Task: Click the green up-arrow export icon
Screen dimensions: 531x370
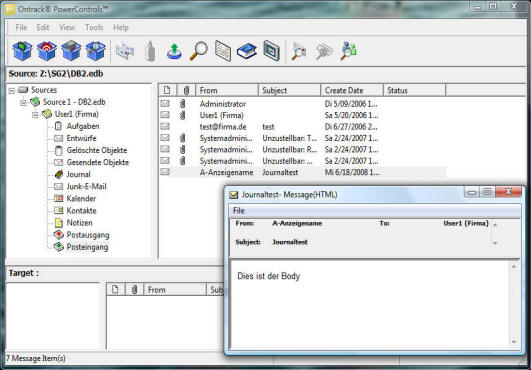Action: (174, 51)
